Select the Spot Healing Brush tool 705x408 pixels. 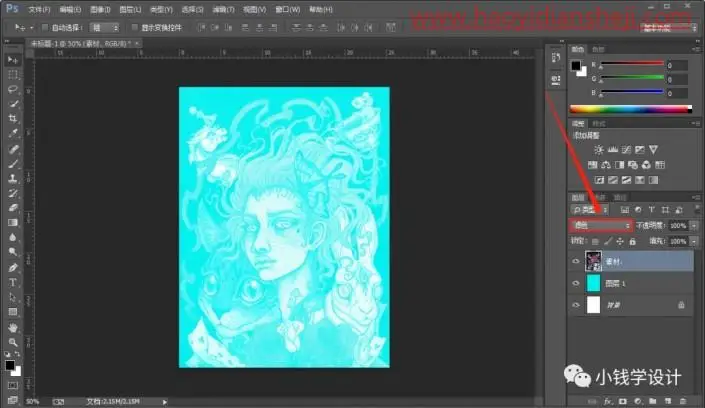[x=13, y=149]
